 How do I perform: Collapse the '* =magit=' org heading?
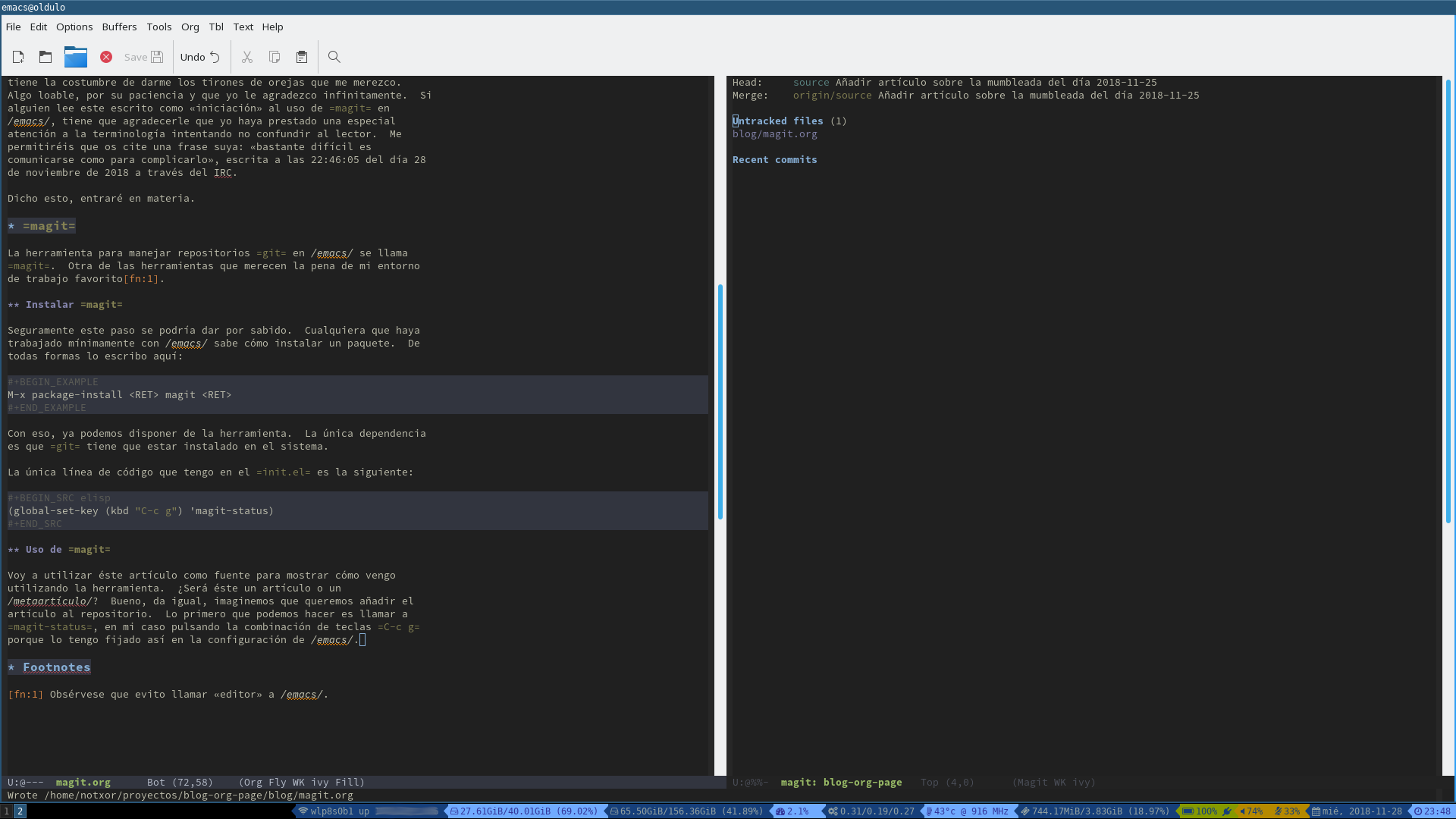click(42, 226)
